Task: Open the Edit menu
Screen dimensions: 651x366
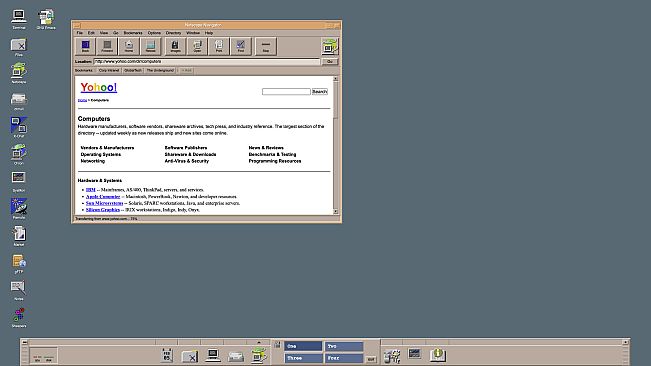Action: point(91,33)
